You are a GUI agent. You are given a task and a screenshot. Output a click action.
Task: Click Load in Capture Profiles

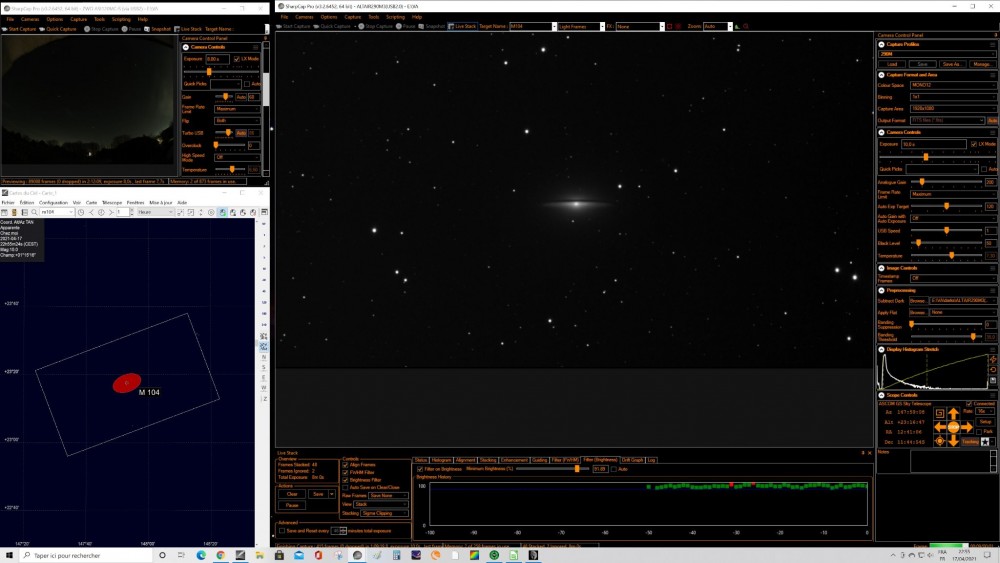pos(892,64)
